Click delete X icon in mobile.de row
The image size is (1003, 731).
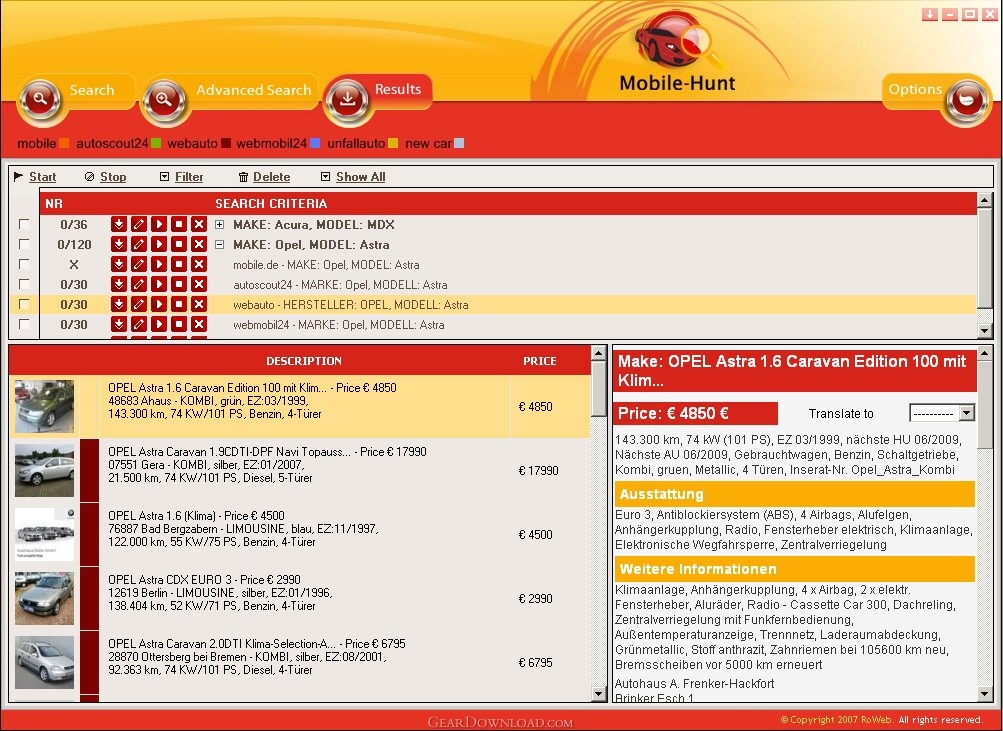coord(199,264)
